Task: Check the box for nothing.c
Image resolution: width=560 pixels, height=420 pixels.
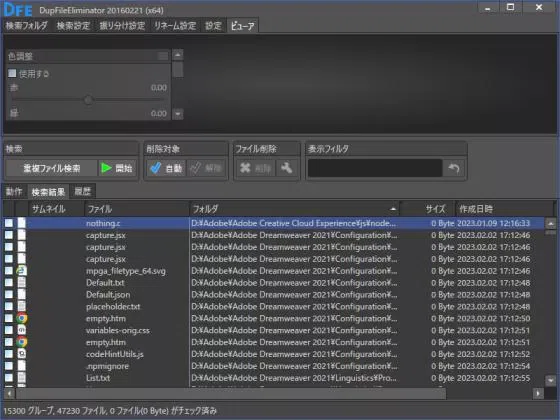Action: point(9,223)
